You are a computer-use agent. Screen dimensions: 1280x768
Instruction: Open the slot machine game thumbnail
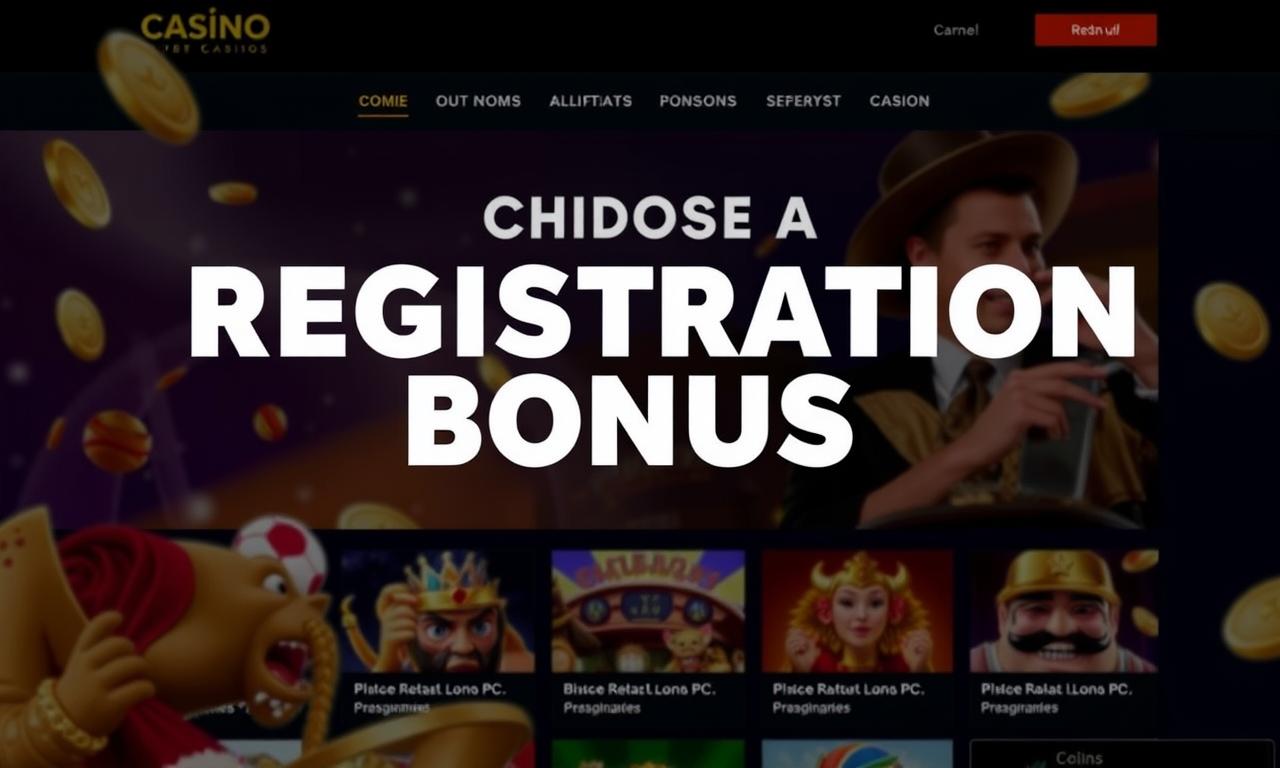tap(648, 611)
